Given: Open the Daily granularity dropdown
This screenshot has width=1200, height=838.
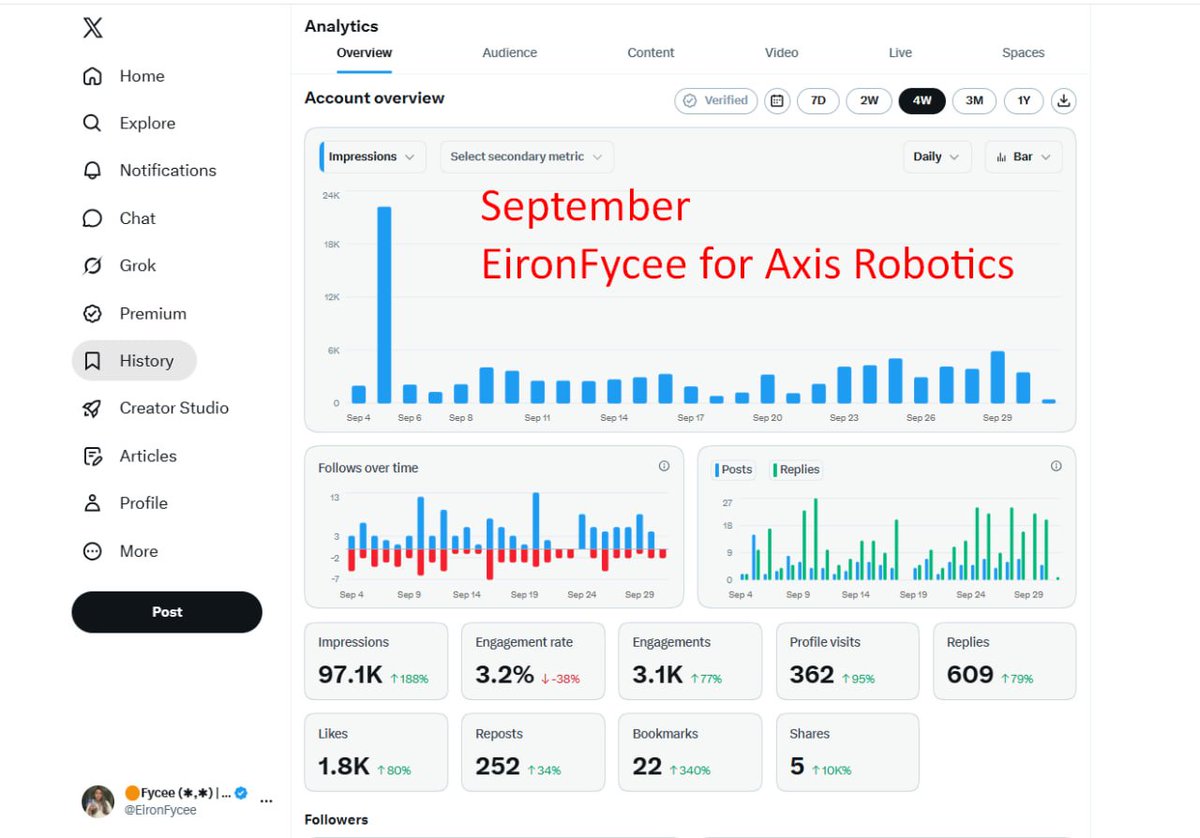Looking at the screenshot, I should (937, 157).
